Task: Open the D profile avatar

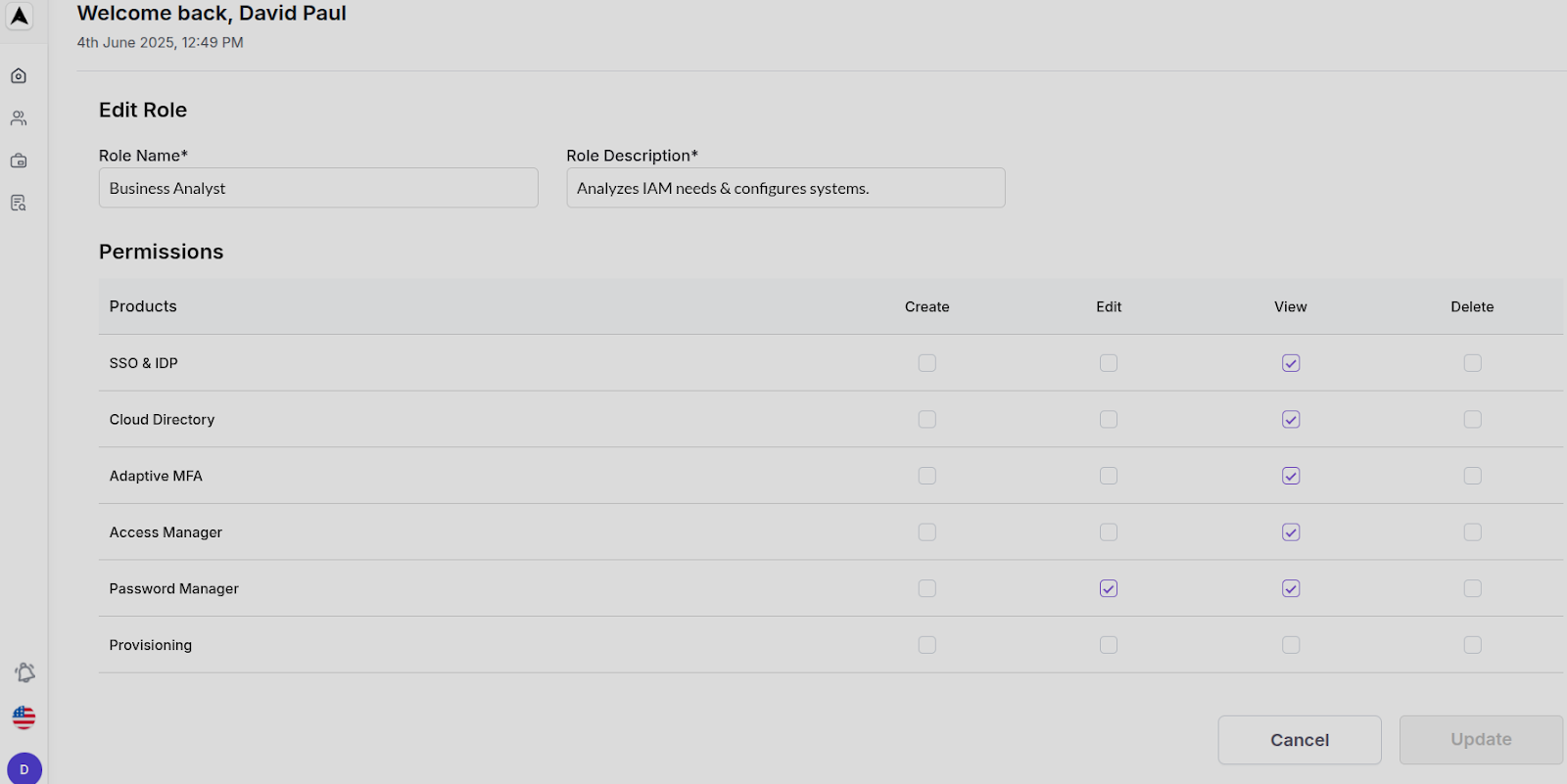Action: 24,768
